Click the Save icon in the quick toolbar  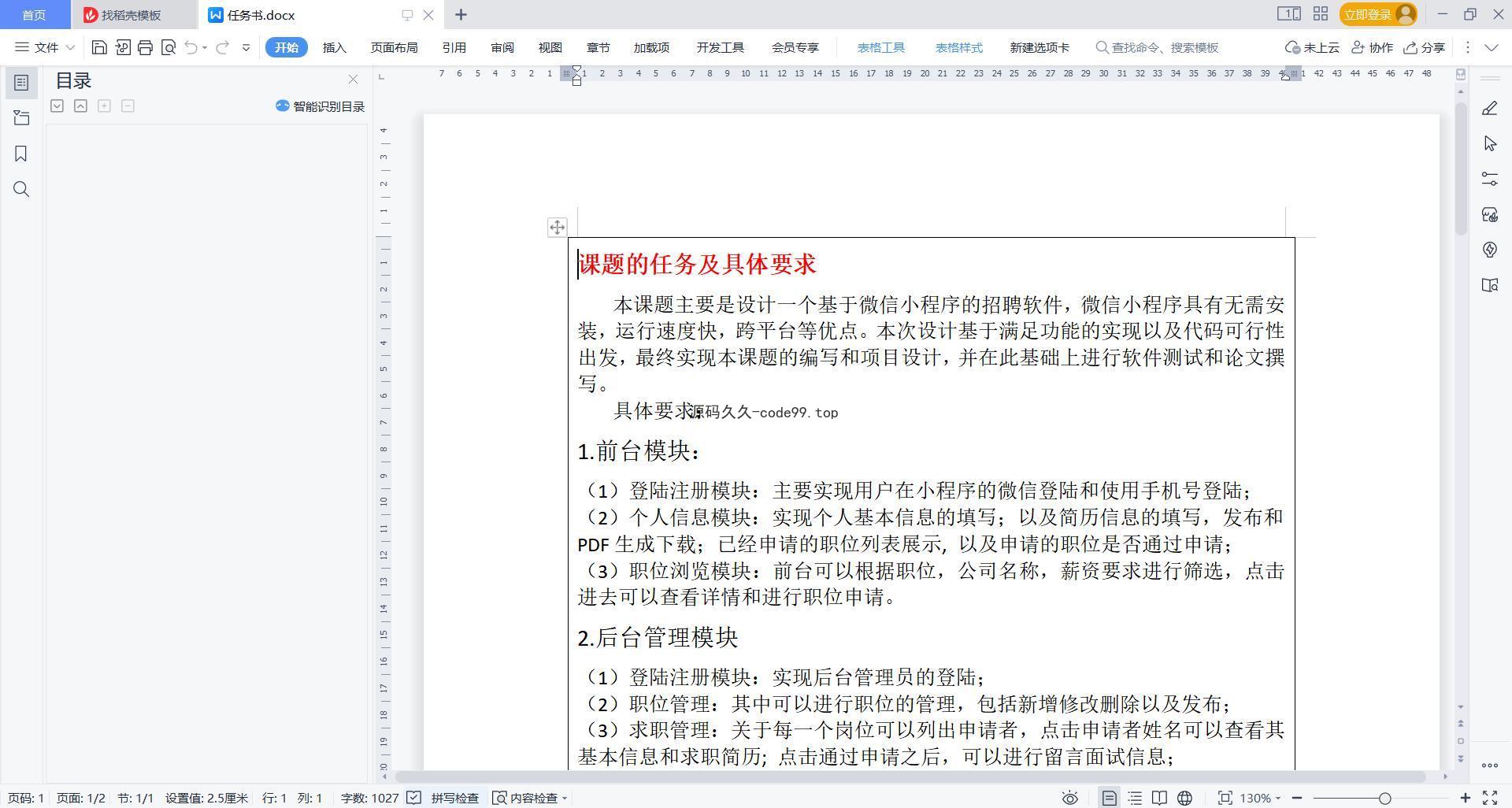[99, 47]
